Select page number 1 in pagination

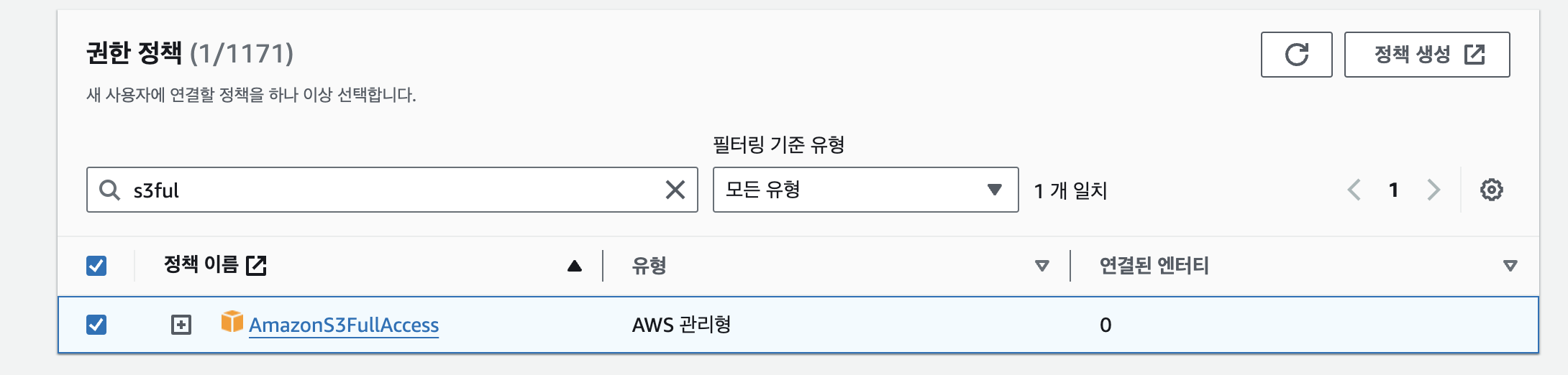pyautogui.click(x=1393, y=190)
